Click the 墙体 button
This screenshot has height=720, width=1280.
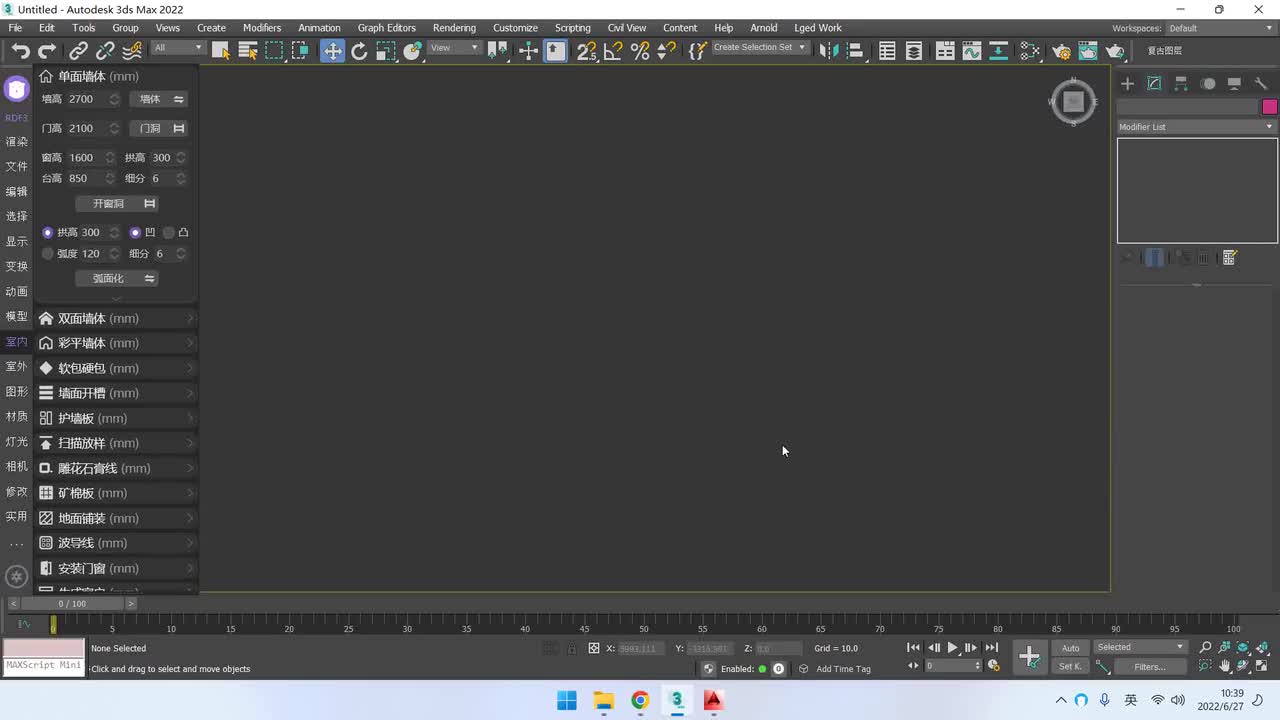click(158, 99)
